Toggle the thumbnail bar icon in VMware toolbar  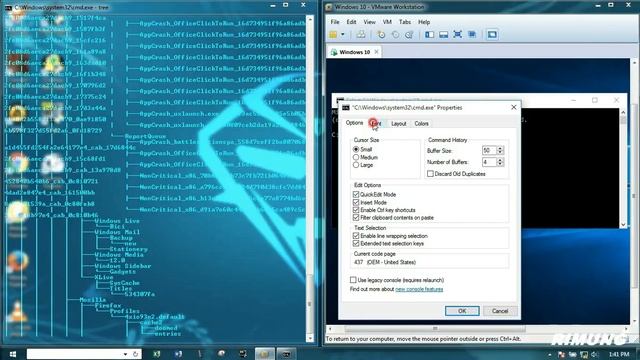[x=444, y=35]
